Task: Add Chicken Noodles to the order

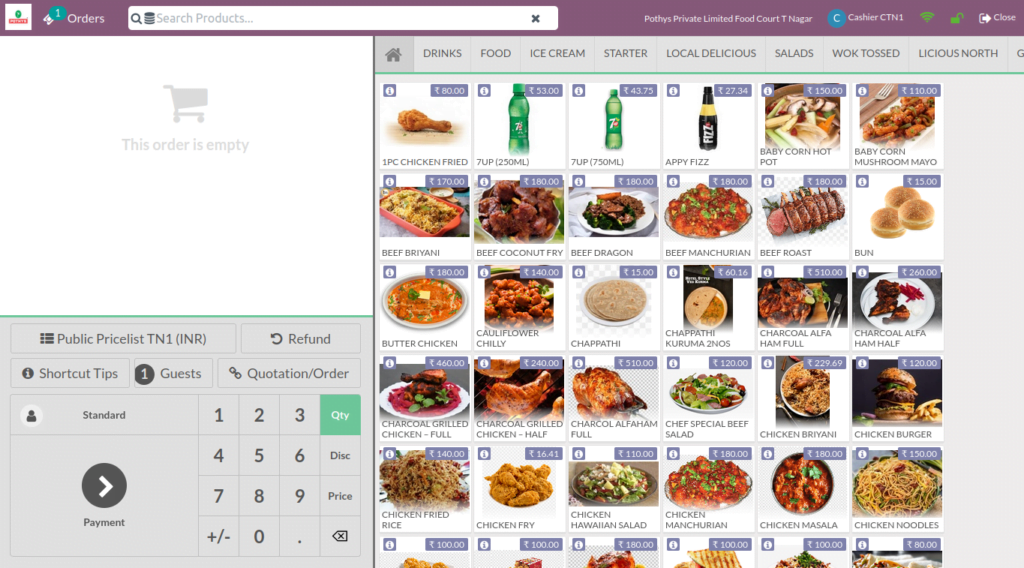Action: 897,489
